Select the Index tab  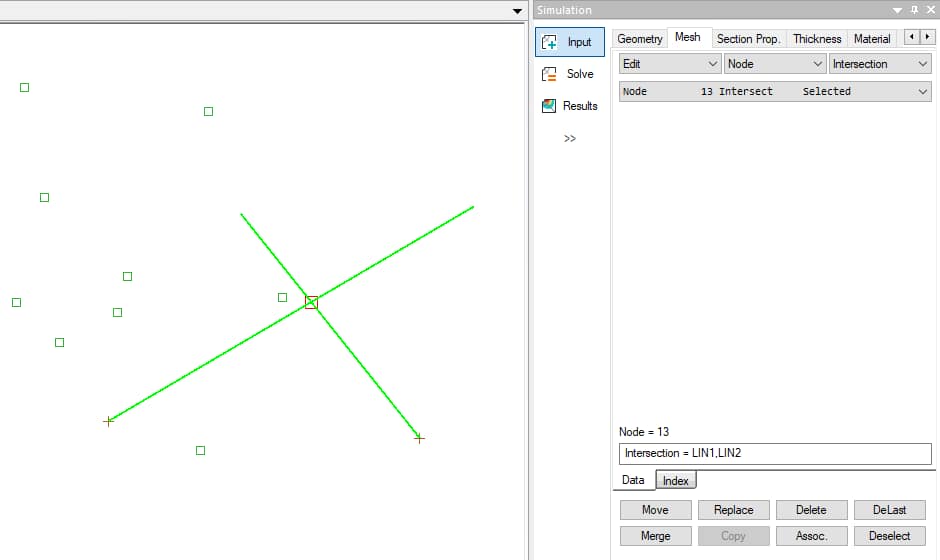[676, 481]
